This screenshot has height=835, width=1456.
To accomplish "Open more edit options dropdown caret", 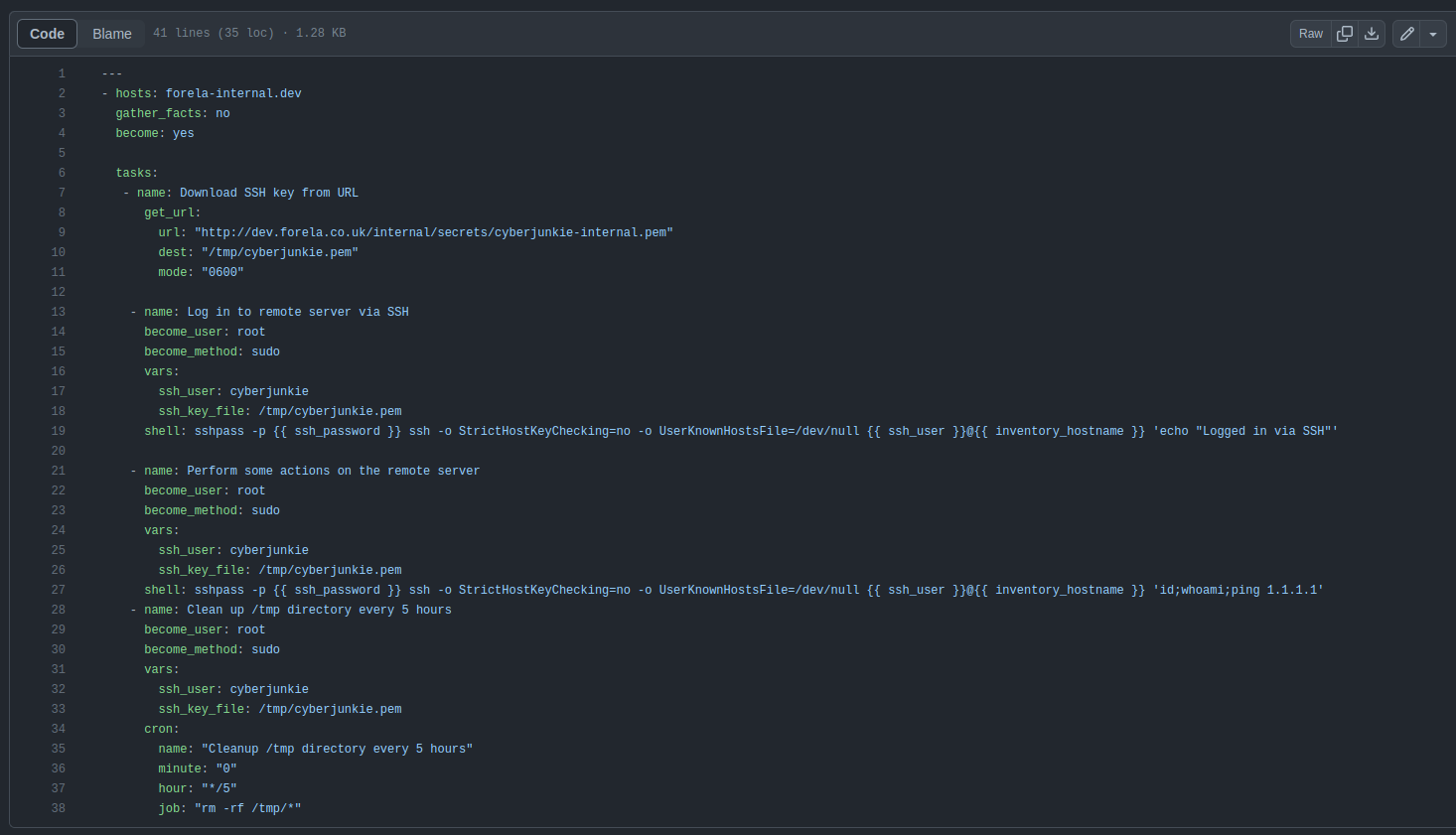I will pyautogui.click(x=1433, y=34).
